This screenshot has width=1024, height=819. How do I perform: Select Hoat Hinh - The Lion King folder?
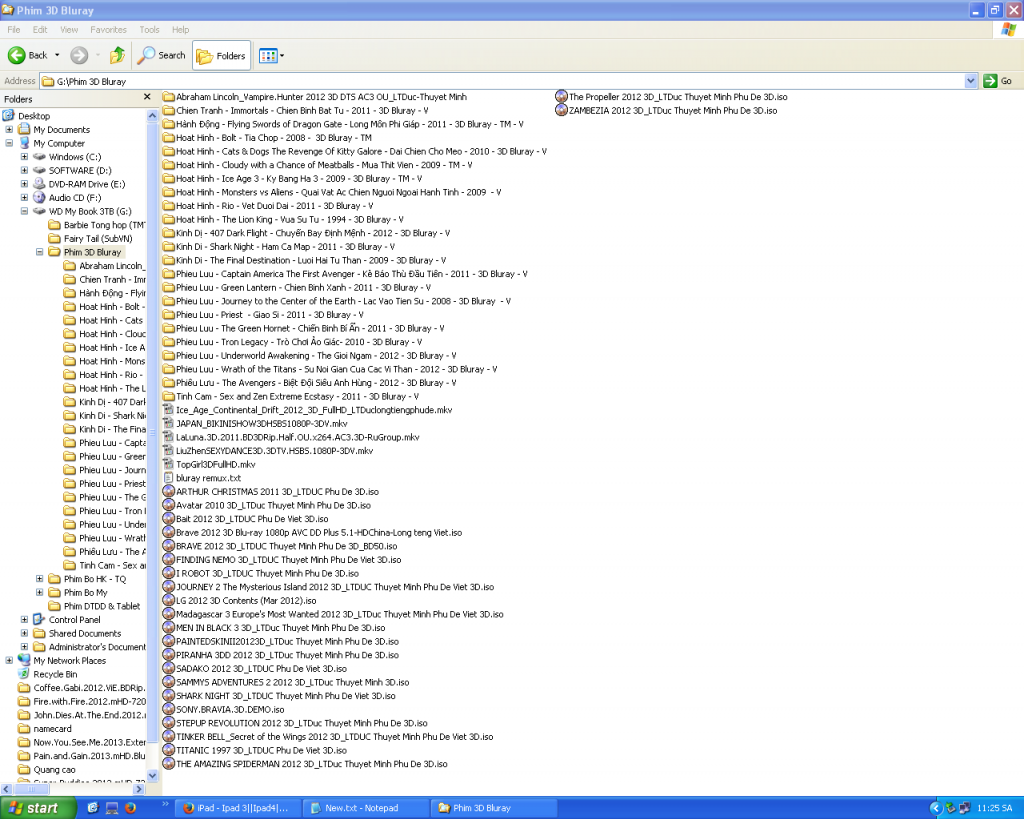[x=289, y=219]
